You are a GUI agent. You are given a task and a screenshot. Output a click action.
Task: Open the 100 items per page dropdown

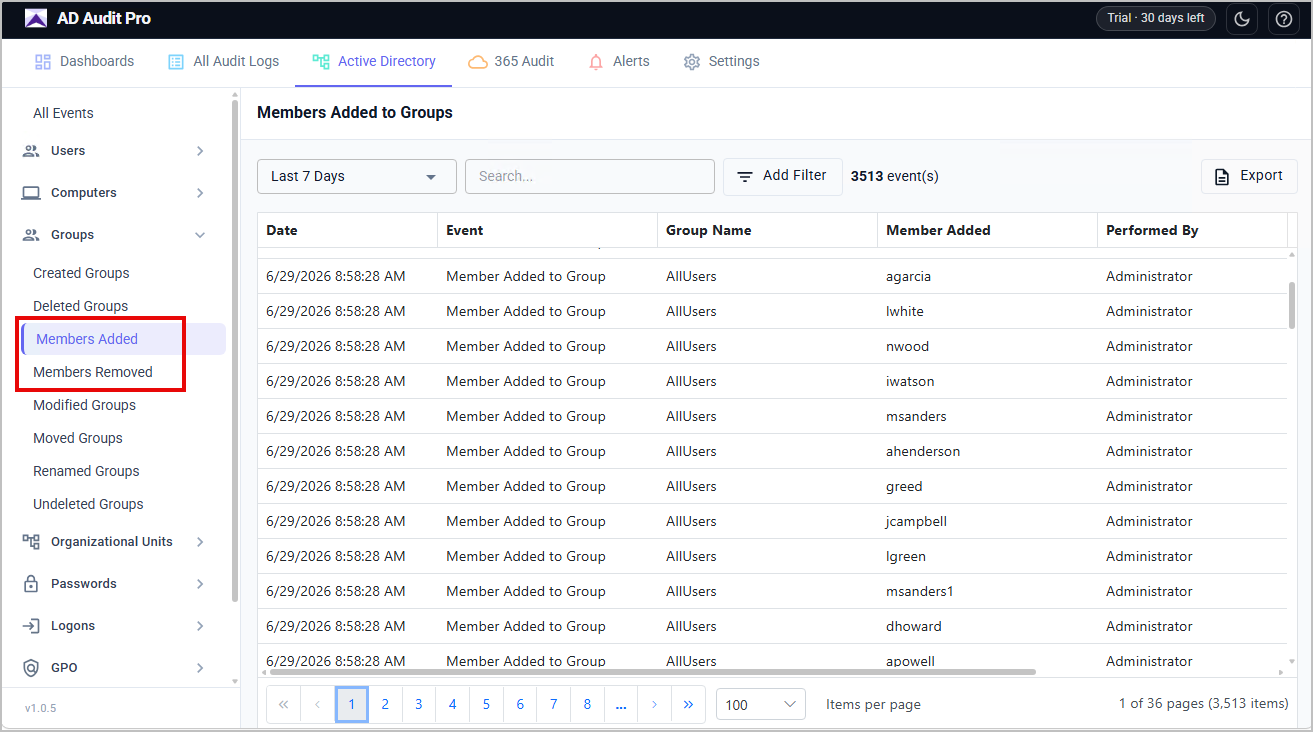pyautogui.click(x=761, y=704)
